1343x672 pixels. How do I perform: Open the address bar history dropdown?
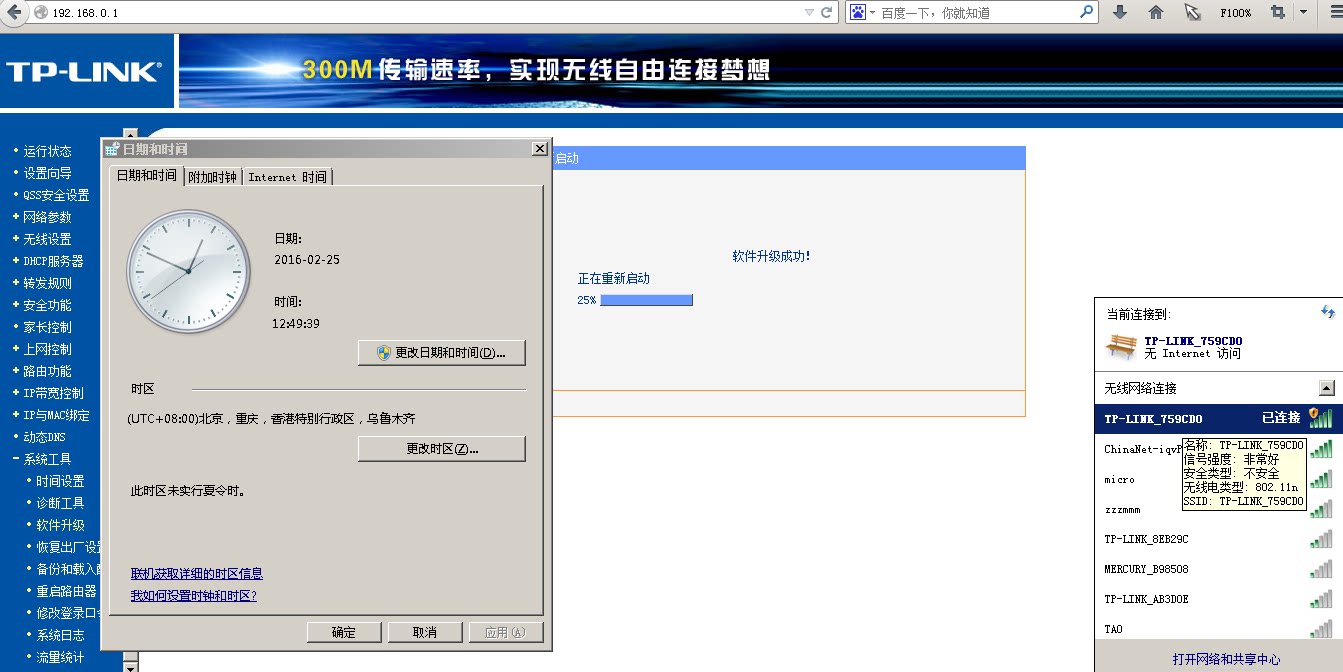[x=810, y=13]
